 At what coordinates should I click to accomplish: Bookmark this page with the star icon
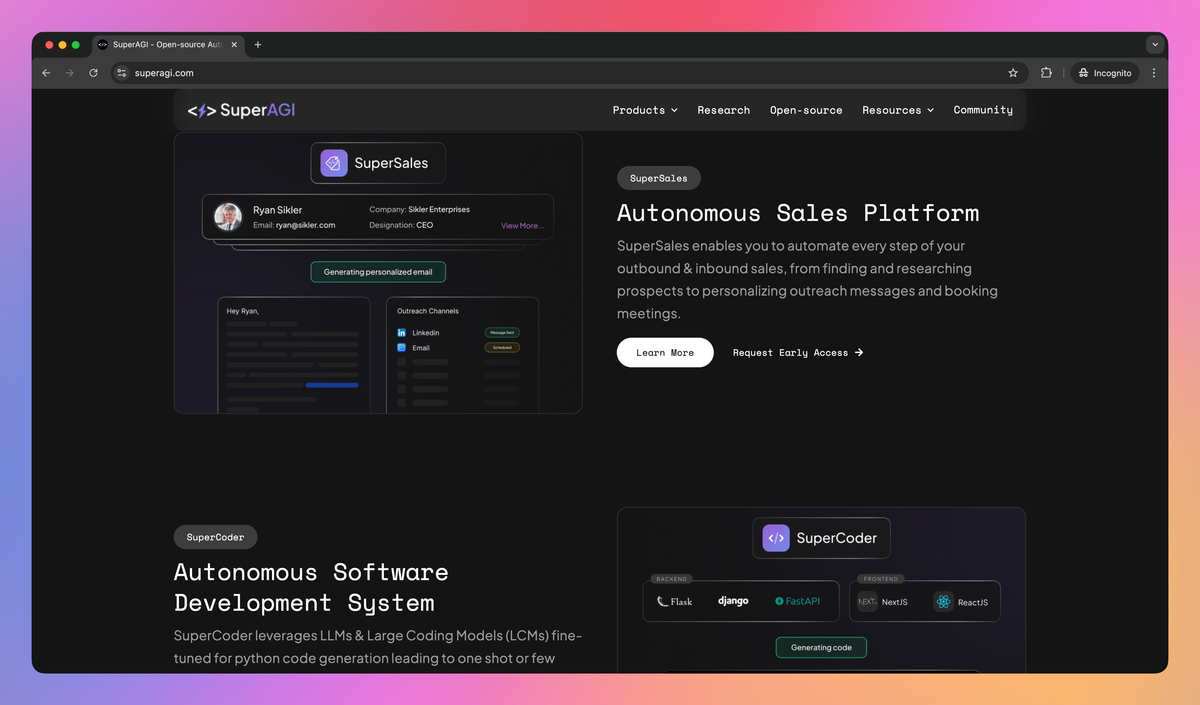1013,73
